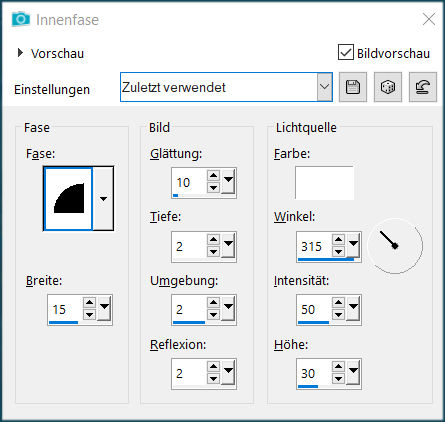Viewport: 445px width, 422px height.
Task: Increase Höhe value with up arrow
Action: (x=338, y=367)
